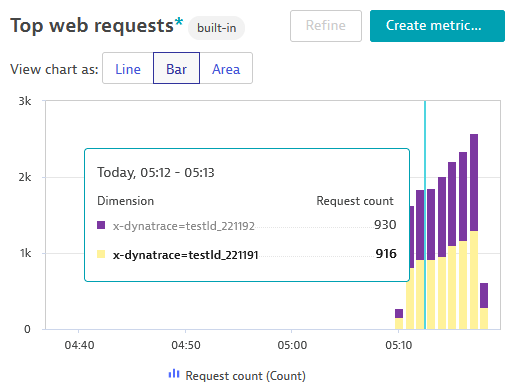Click the tallest purple bar segment
This screenshot has width=520, height=391.
pos(474,183)
